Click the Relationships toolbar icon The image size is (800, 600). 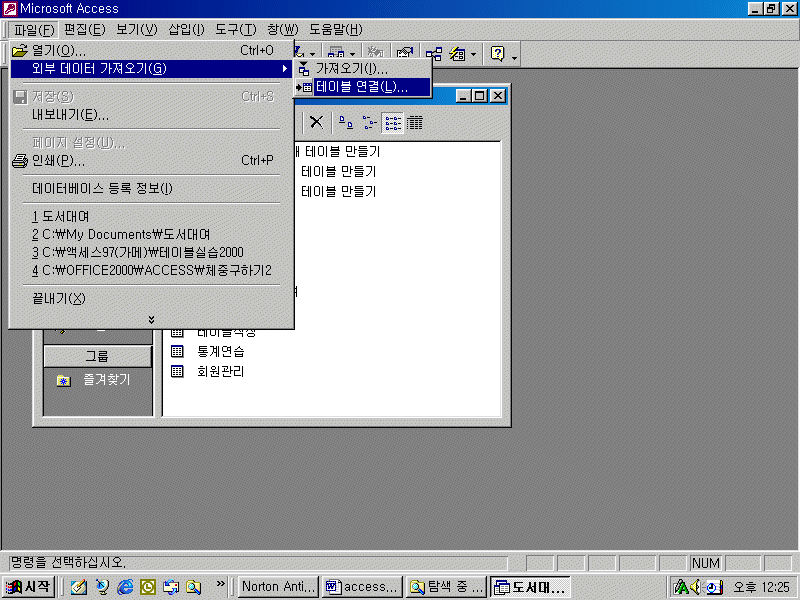click(x=434, y=54)
